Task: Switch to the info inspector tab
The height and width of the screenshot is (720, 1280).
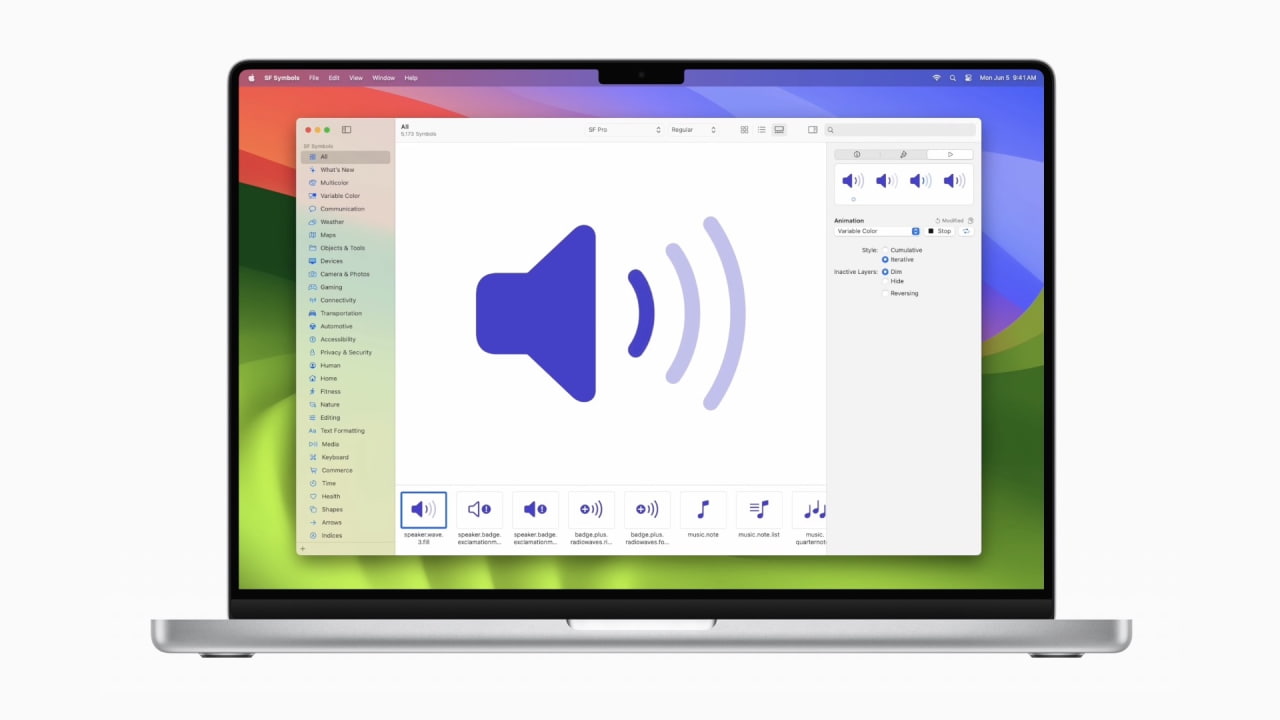Action: point(857,154)
